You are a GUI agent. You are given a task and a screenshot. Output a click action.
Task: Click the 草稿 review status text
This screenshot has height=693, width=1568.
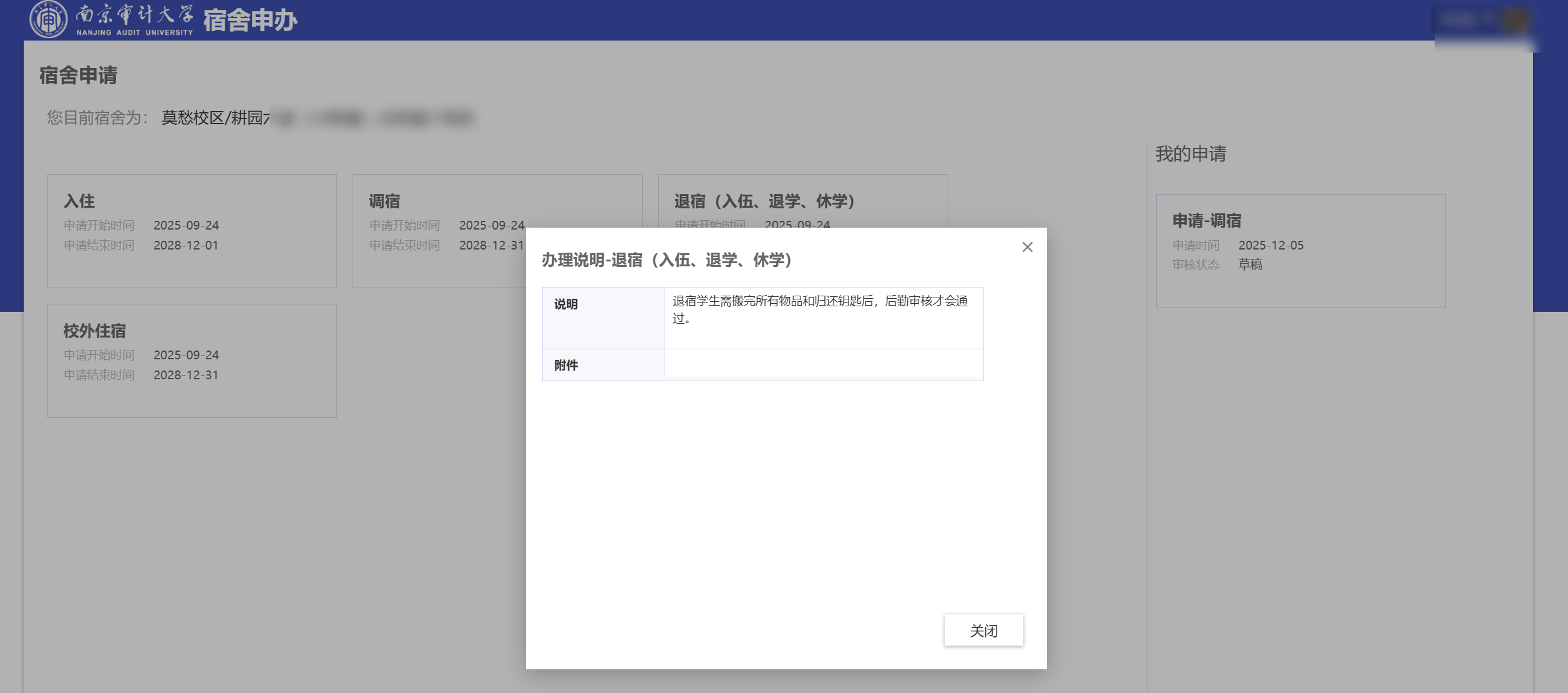(x=1250, y=264)
